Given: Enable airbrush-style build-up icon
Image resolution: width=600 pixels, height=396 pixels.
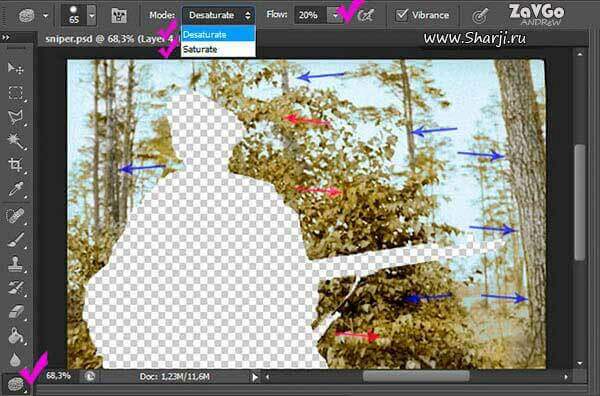Looking at the screenshot, I should (366, 16).
